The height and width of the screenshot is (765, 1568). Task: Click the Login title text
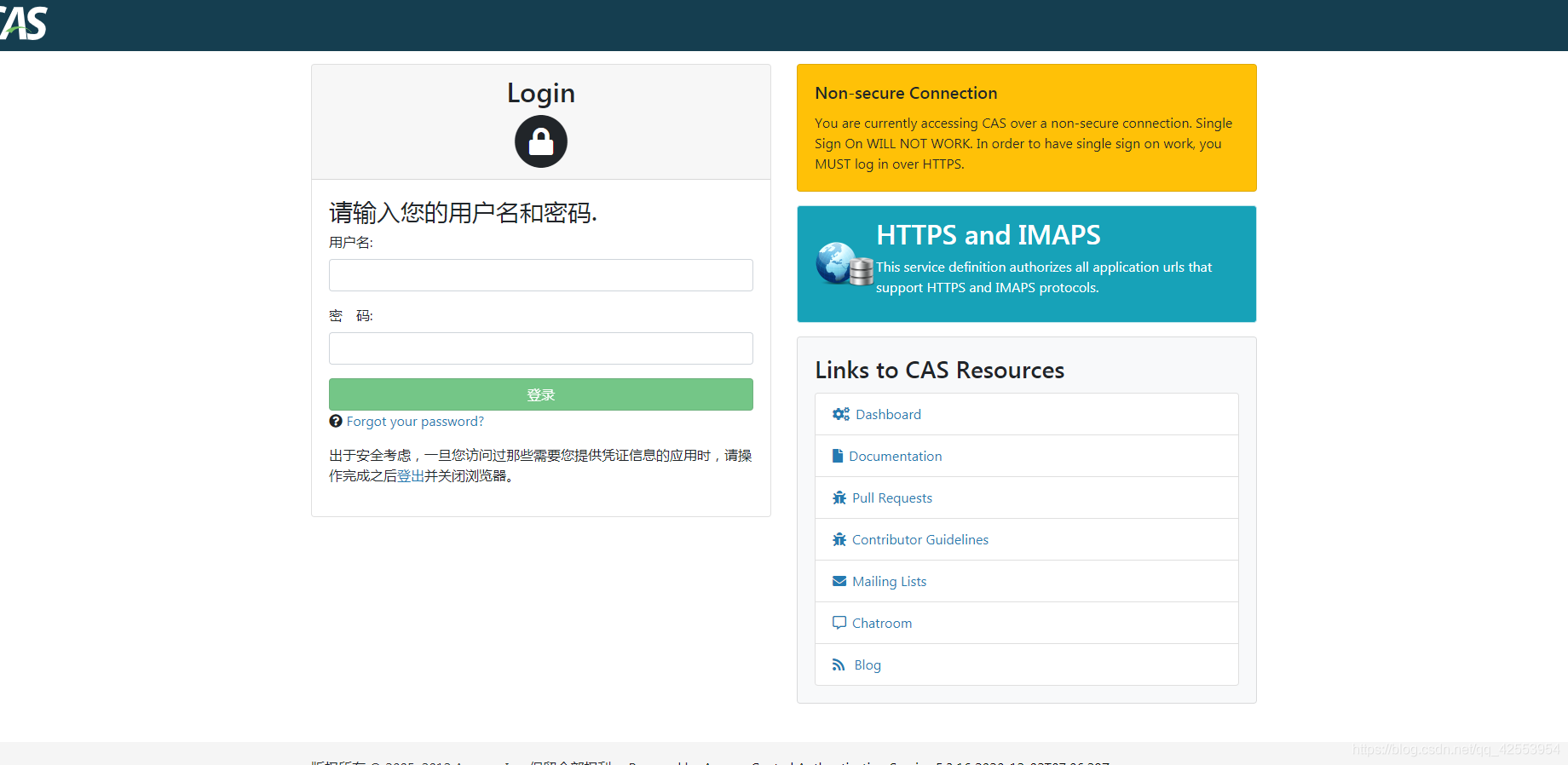(x=541, y=93)
